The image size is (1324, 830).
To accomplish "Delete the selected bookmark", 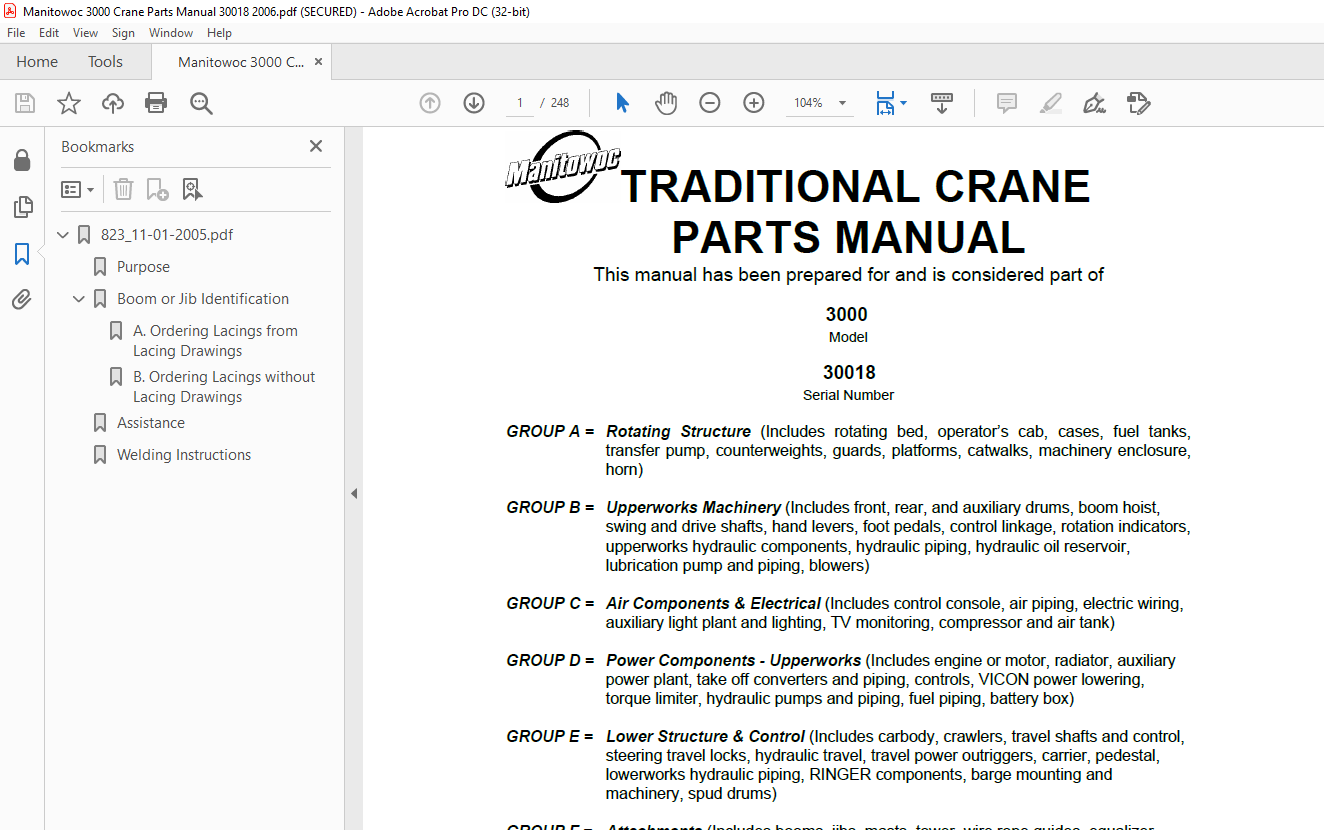I will coord(123,189).
